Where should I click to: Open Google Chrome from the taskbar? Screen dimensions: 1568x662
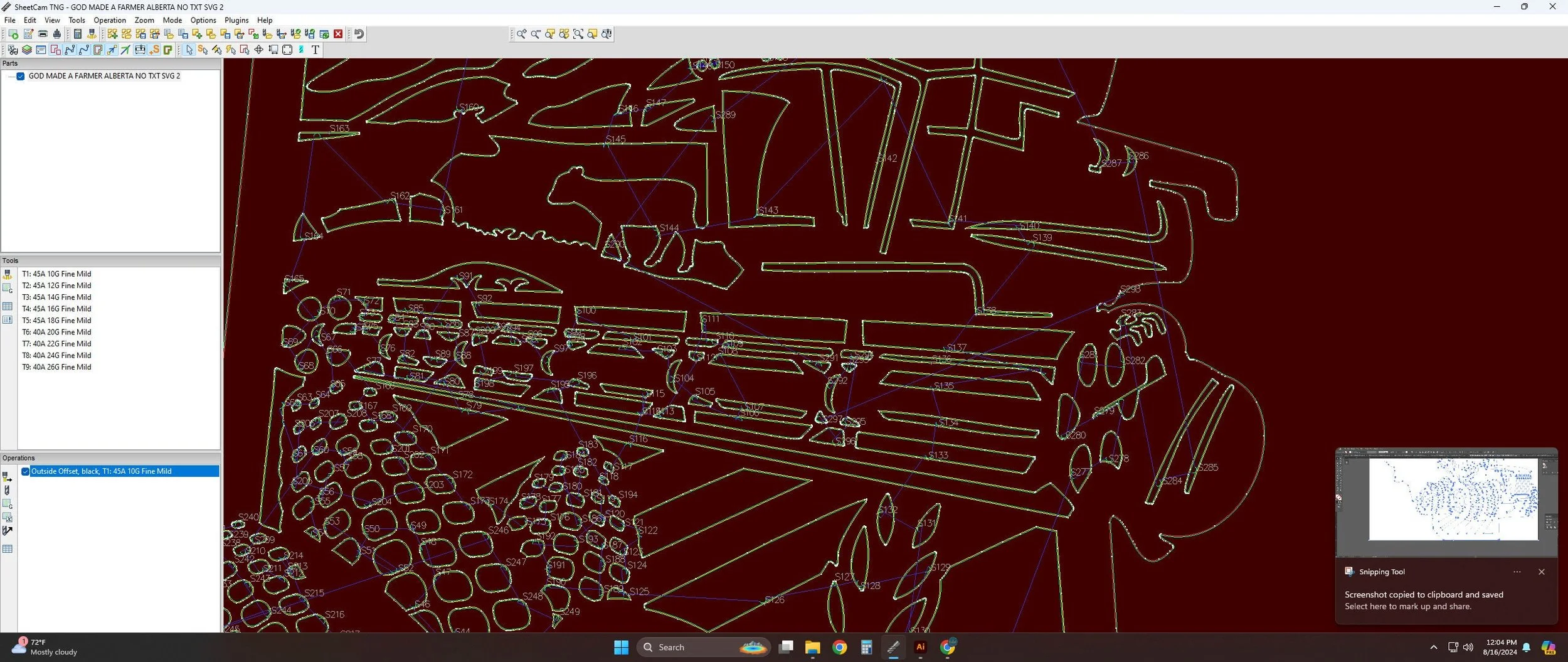[x=839, y=648]
